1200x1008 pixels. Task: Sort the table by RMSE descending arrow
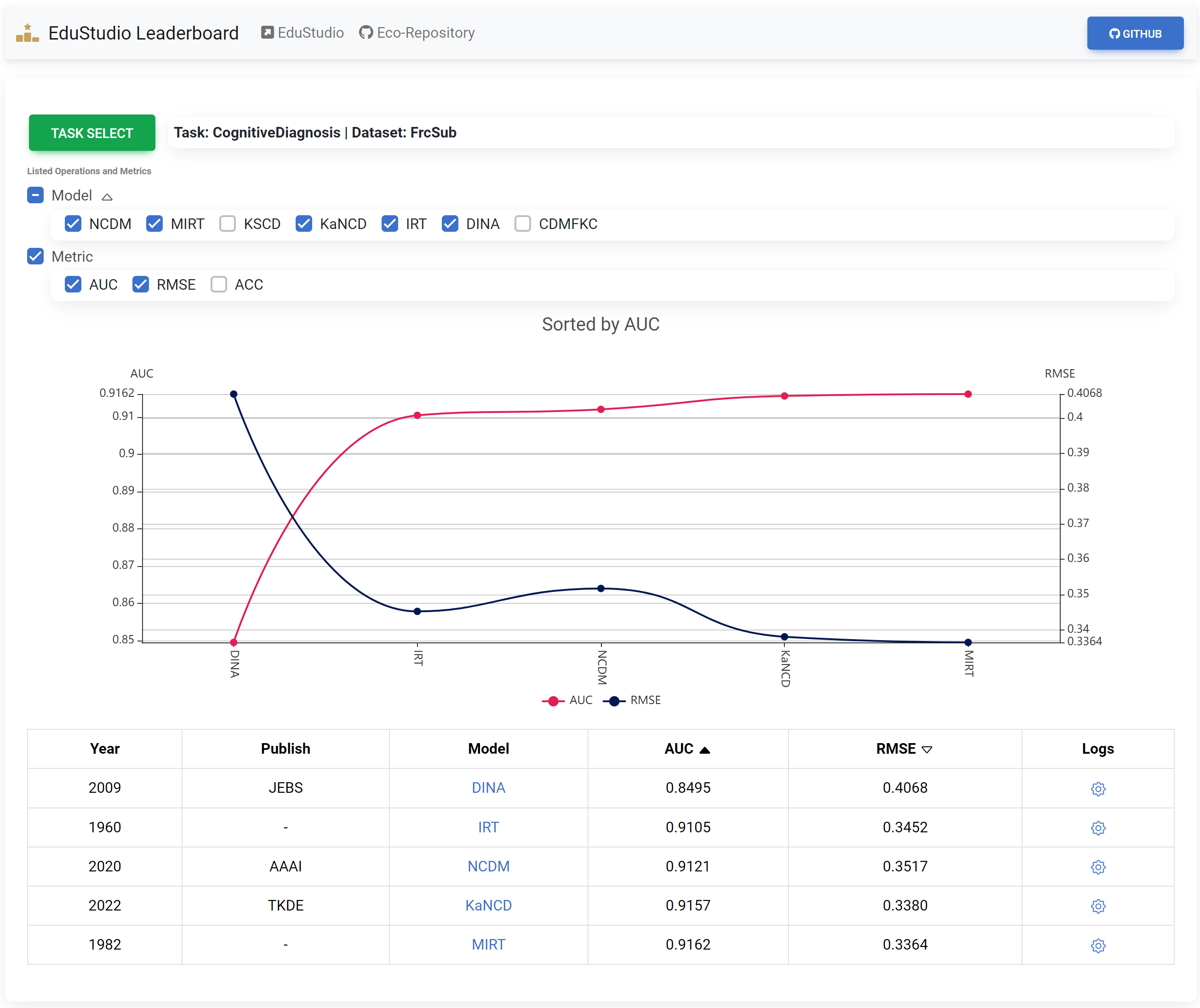point(927,749)
